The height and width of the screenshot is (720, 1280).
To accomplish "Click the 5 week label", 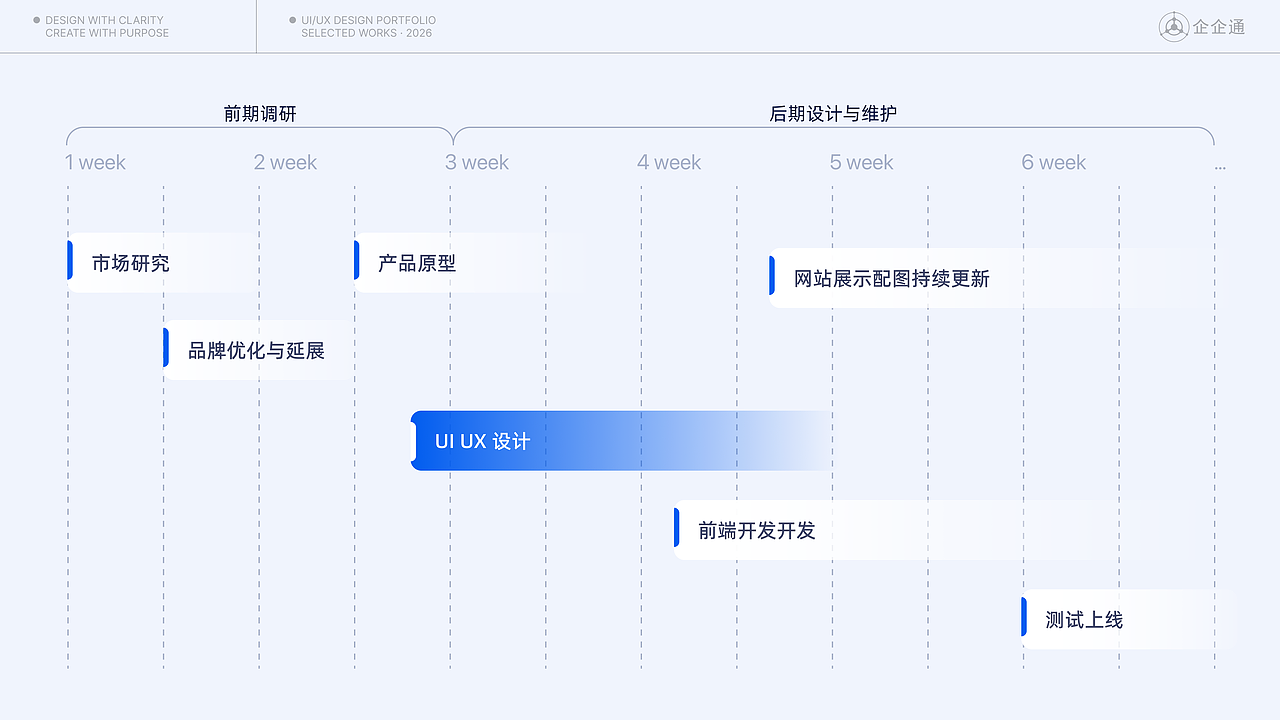I will click(x=861, y=163).
